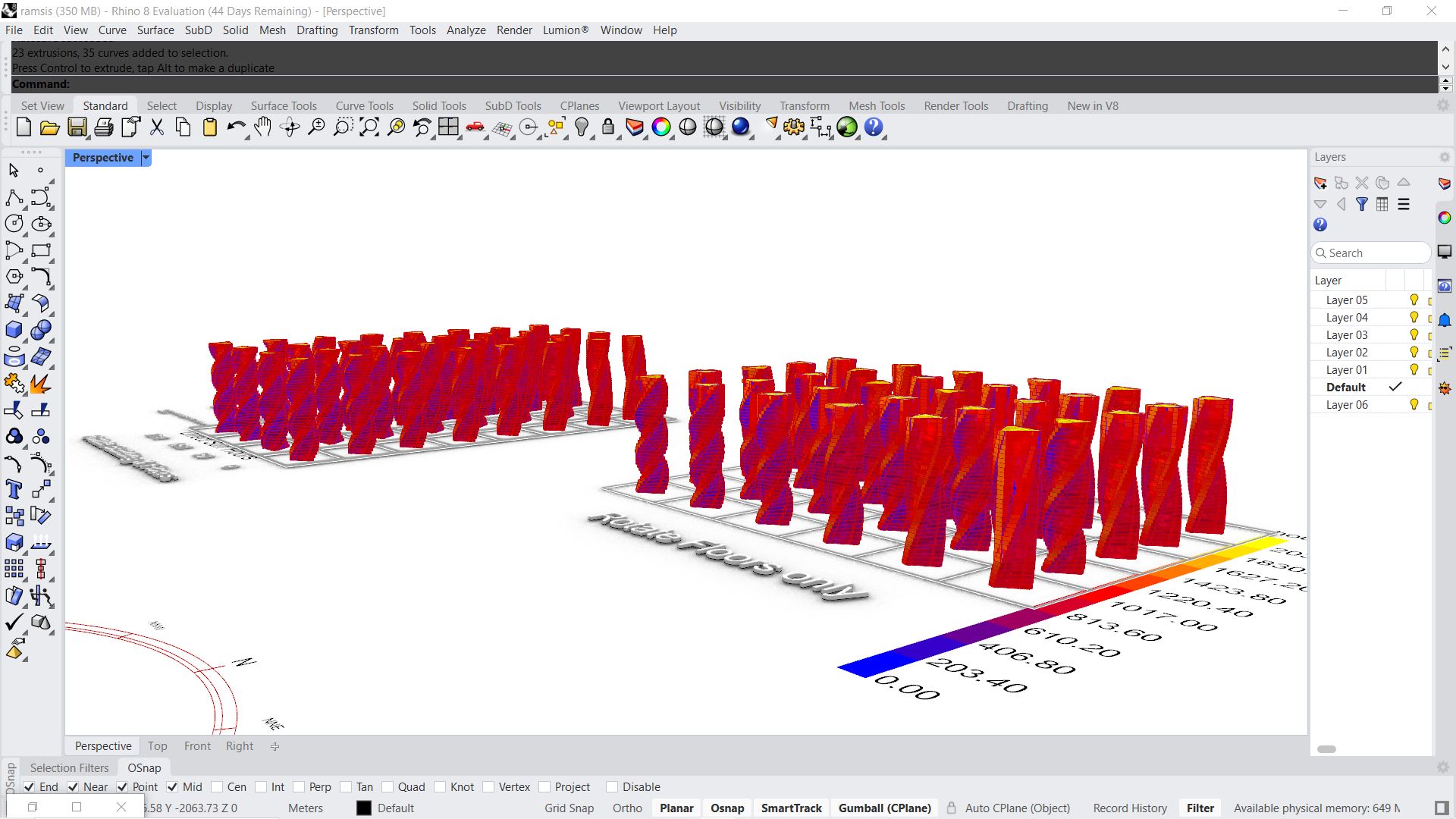Switch to Surface Tools tab
The width and height of the screenshot is (1456, 819).
[284, 106]
